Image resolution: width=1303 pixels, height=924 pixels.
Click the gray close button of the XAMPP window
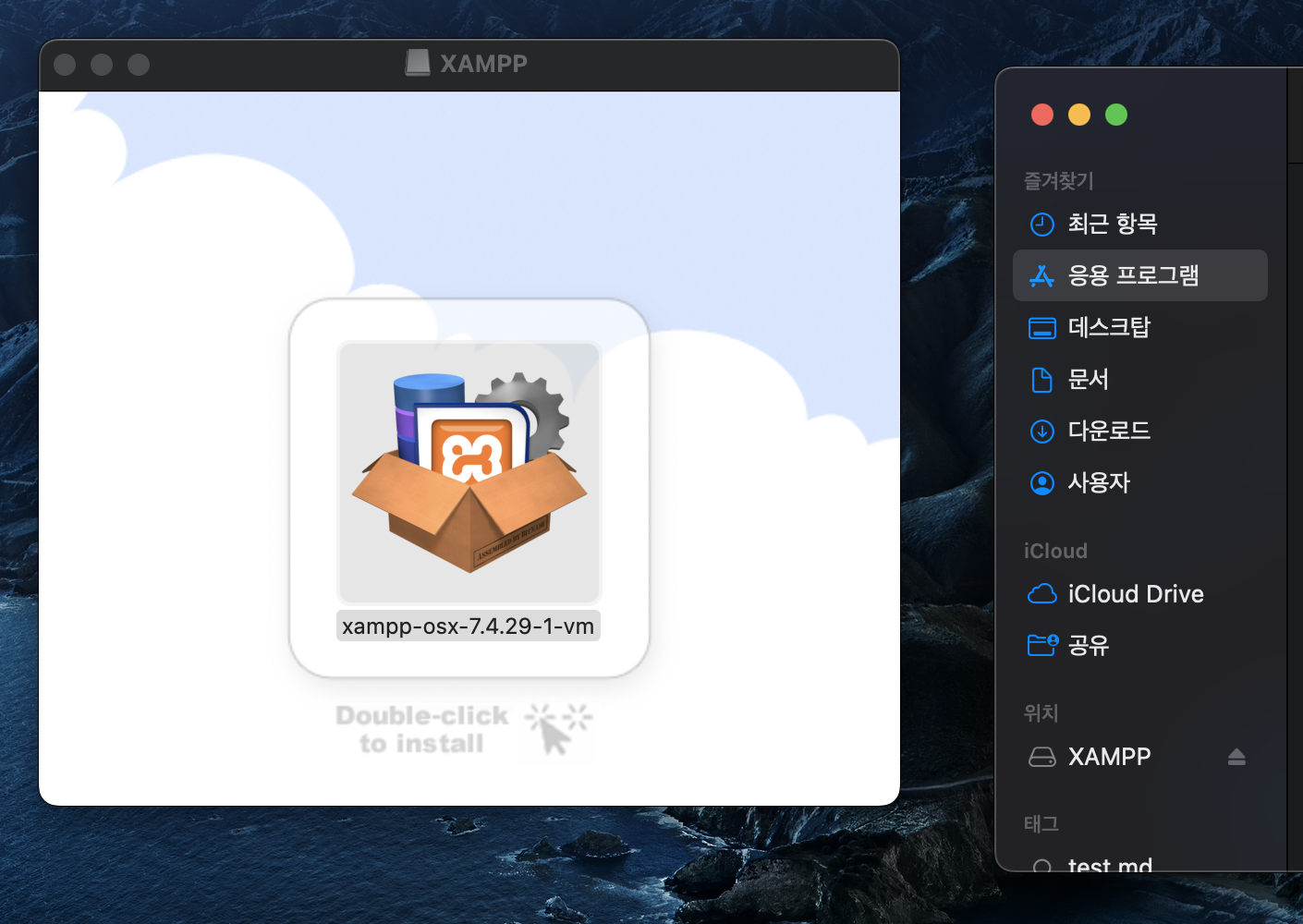(65, 65)
